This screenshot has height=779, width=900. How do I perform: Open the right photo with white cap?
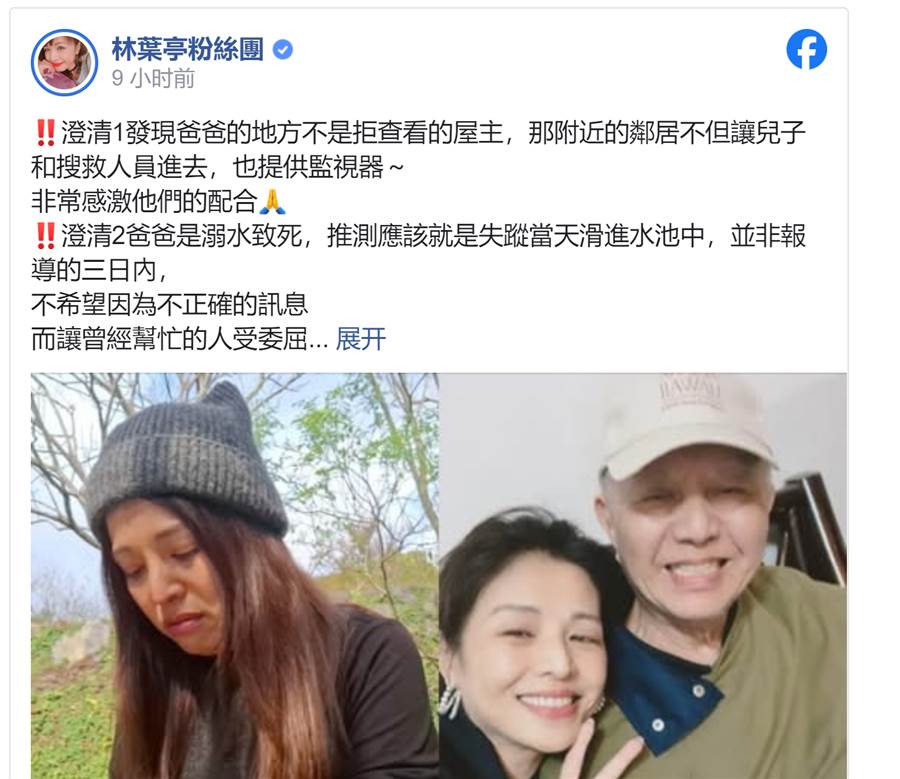(x=643, y=576)
